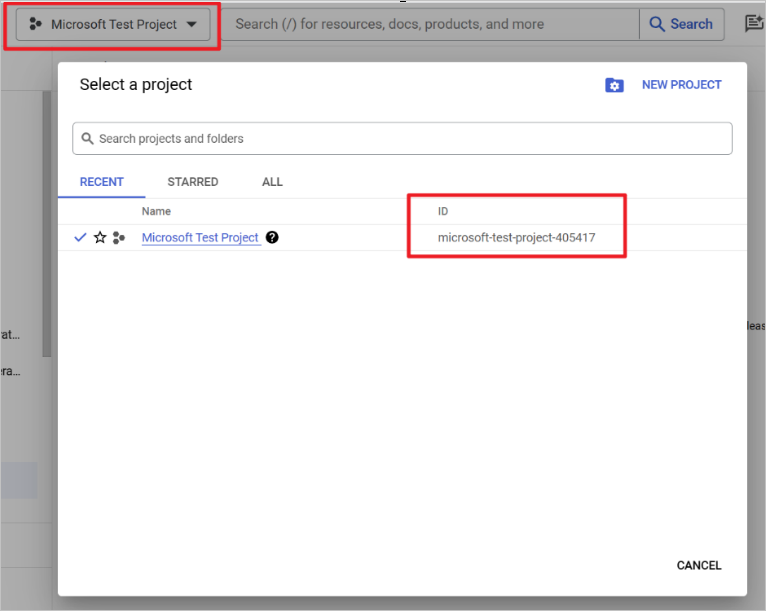Click the blue checkmark on the selected project
This screenshot has height=611, width=766.
pos(80,237)
